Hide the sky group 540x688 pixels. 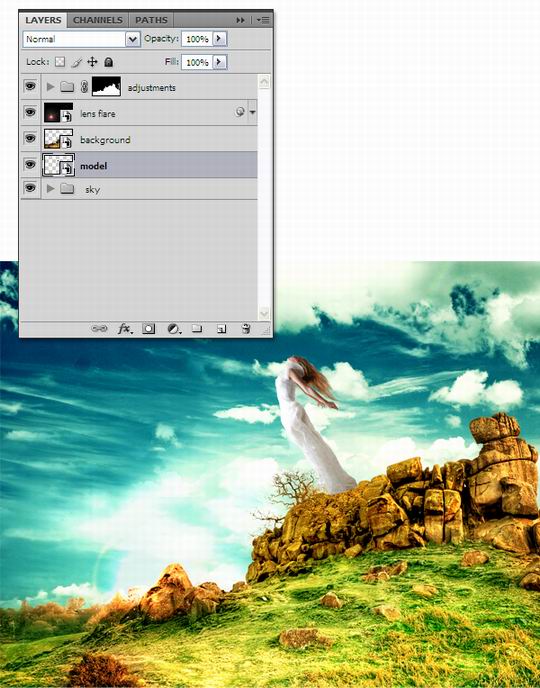pos(30,188)
